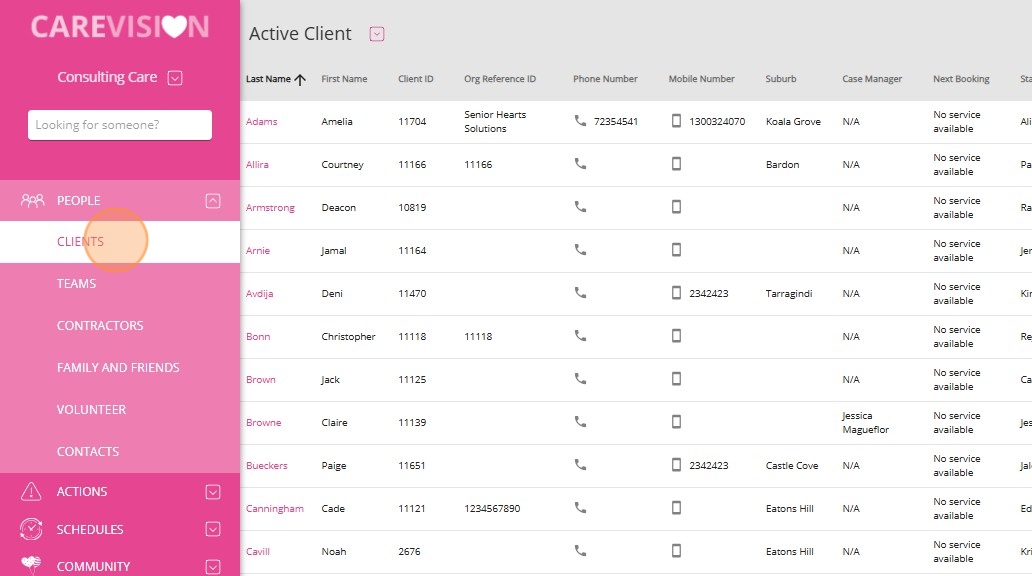The width and height of the screenshot is (1032, 576).
Task: Expand the Schedules menu section
Action: pyautogui.click(x=213, y=529)
